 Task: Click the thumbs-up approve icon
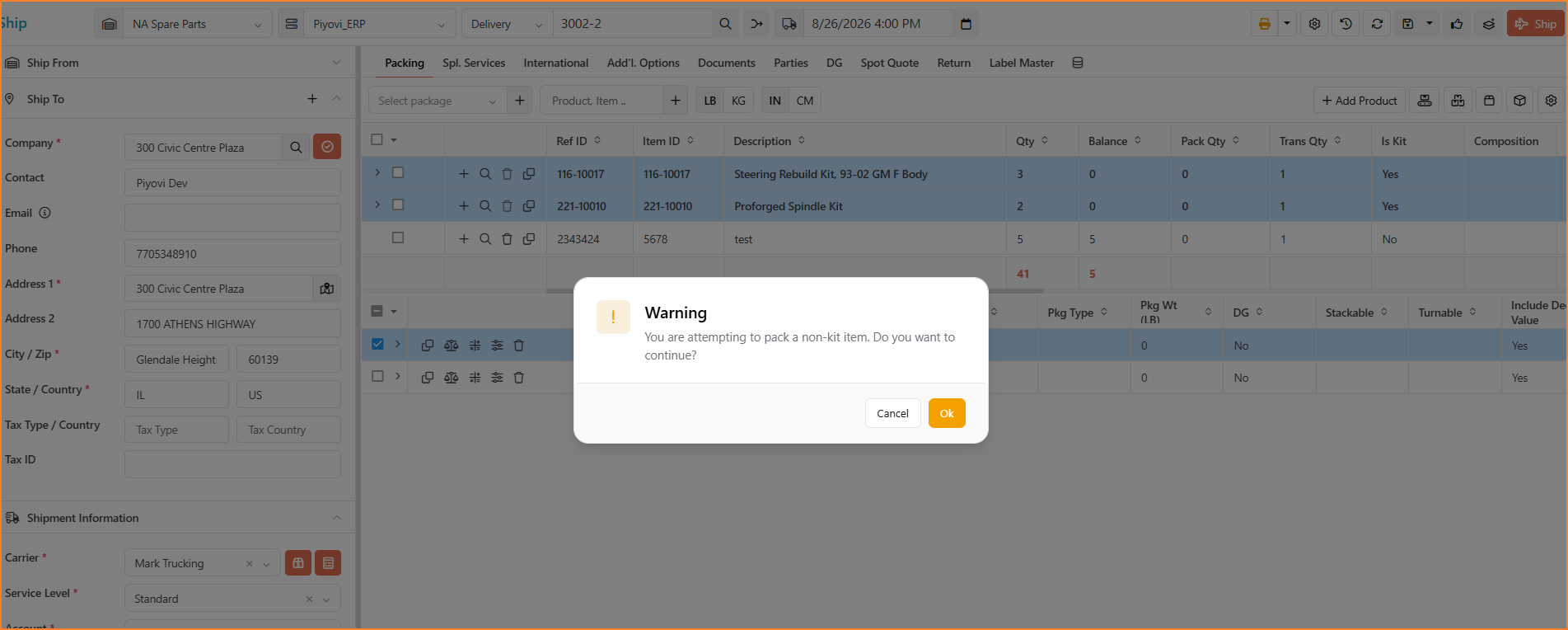1457,24
